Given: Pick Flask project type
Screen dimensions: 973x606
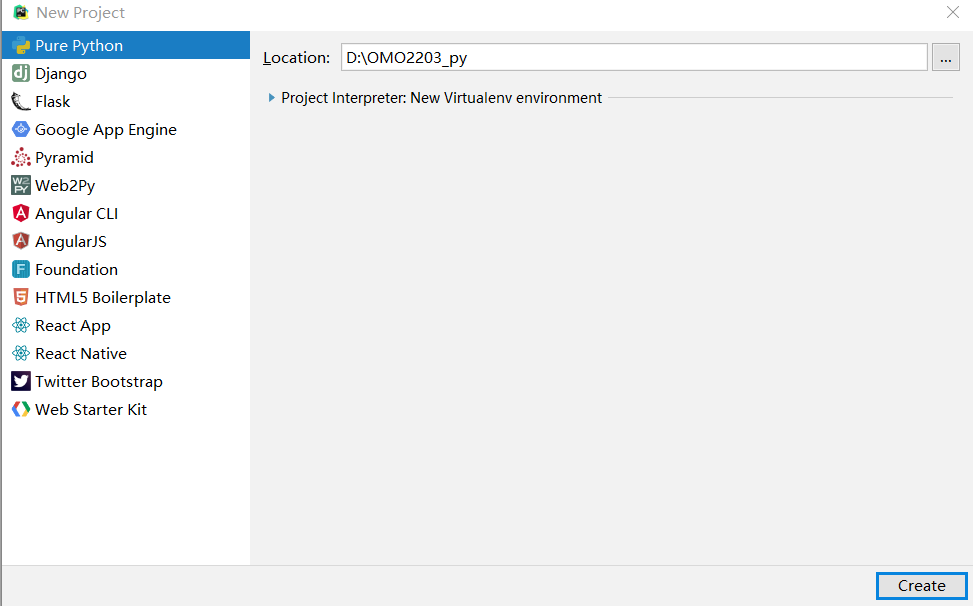Looking at the screenshot, I should tap(126, 101).
